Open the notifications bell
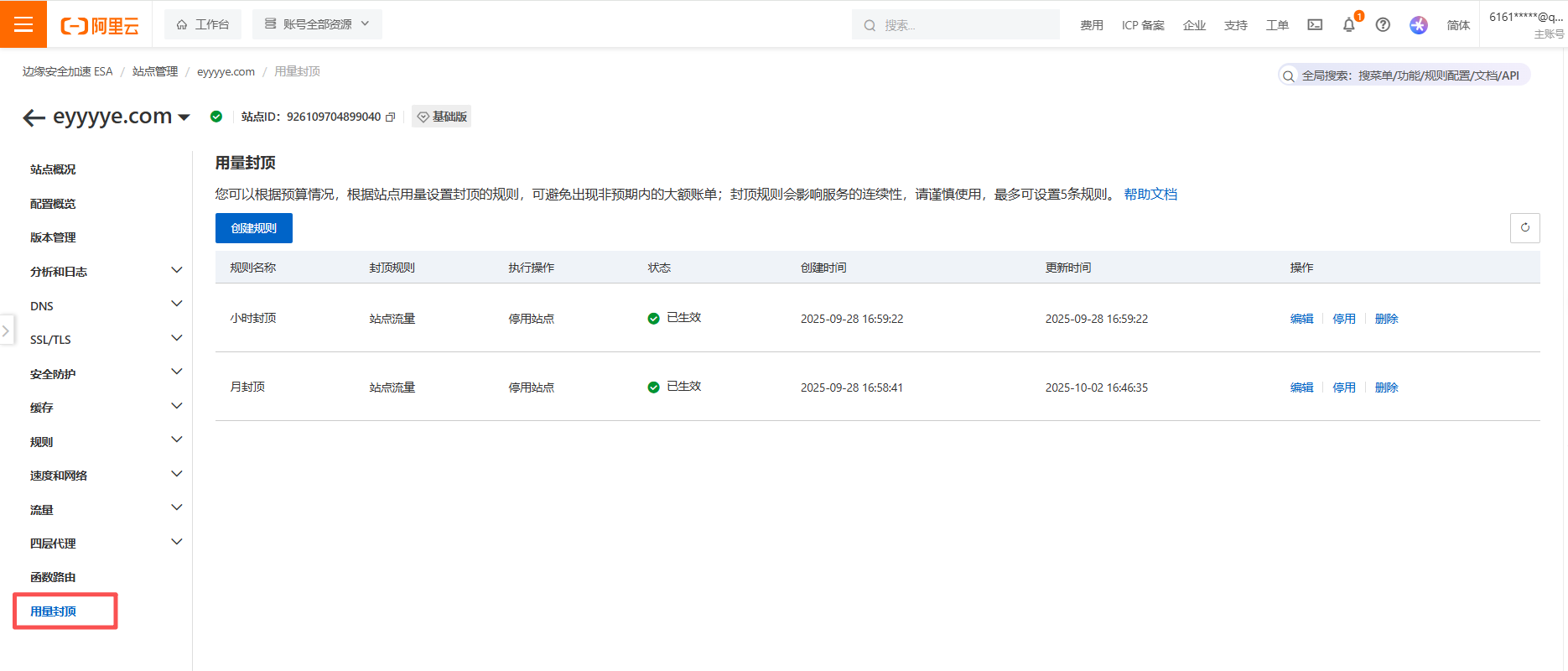 coord(1348,25)
